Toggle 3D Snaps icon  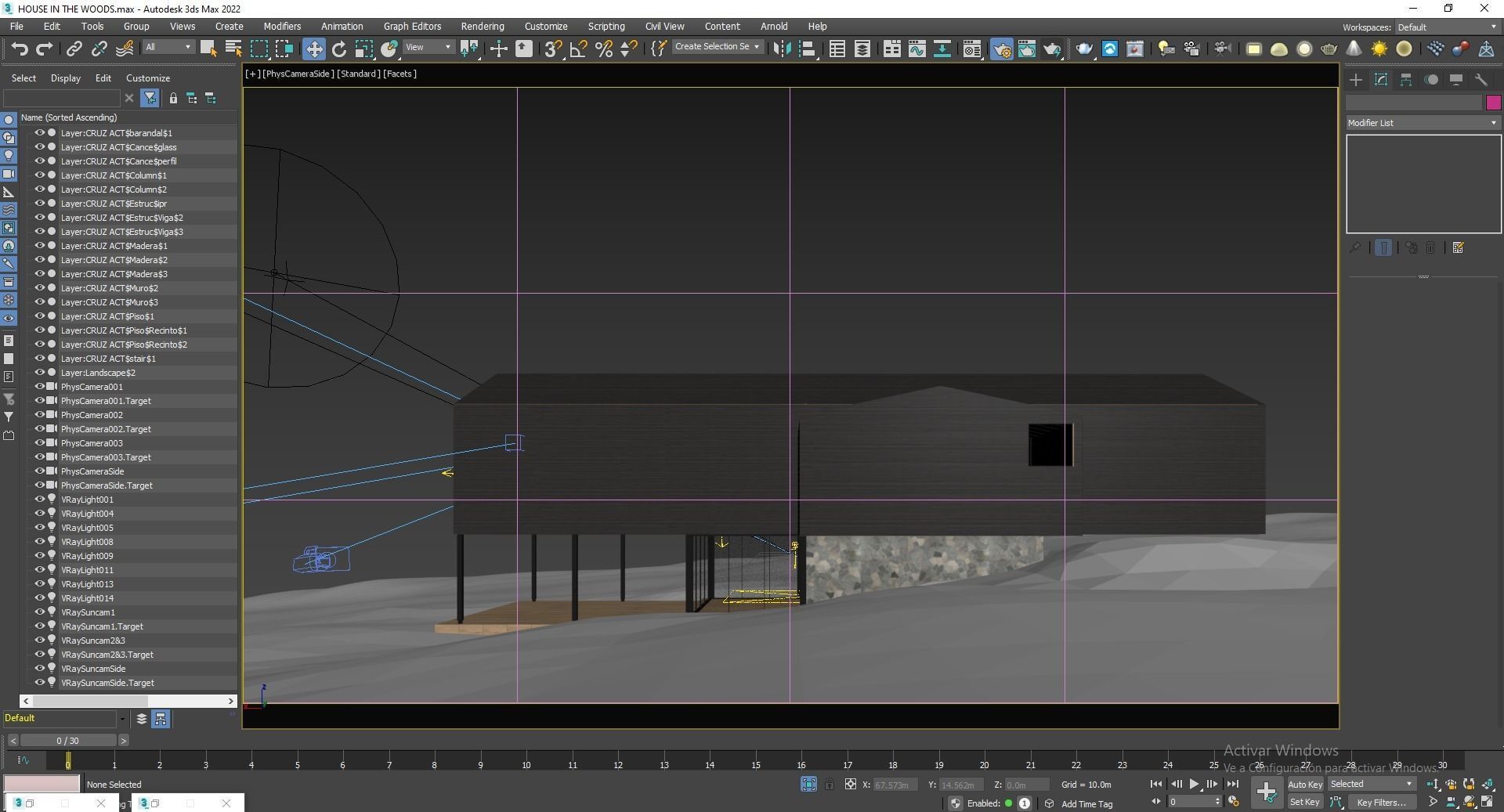(x=553, y=49)
